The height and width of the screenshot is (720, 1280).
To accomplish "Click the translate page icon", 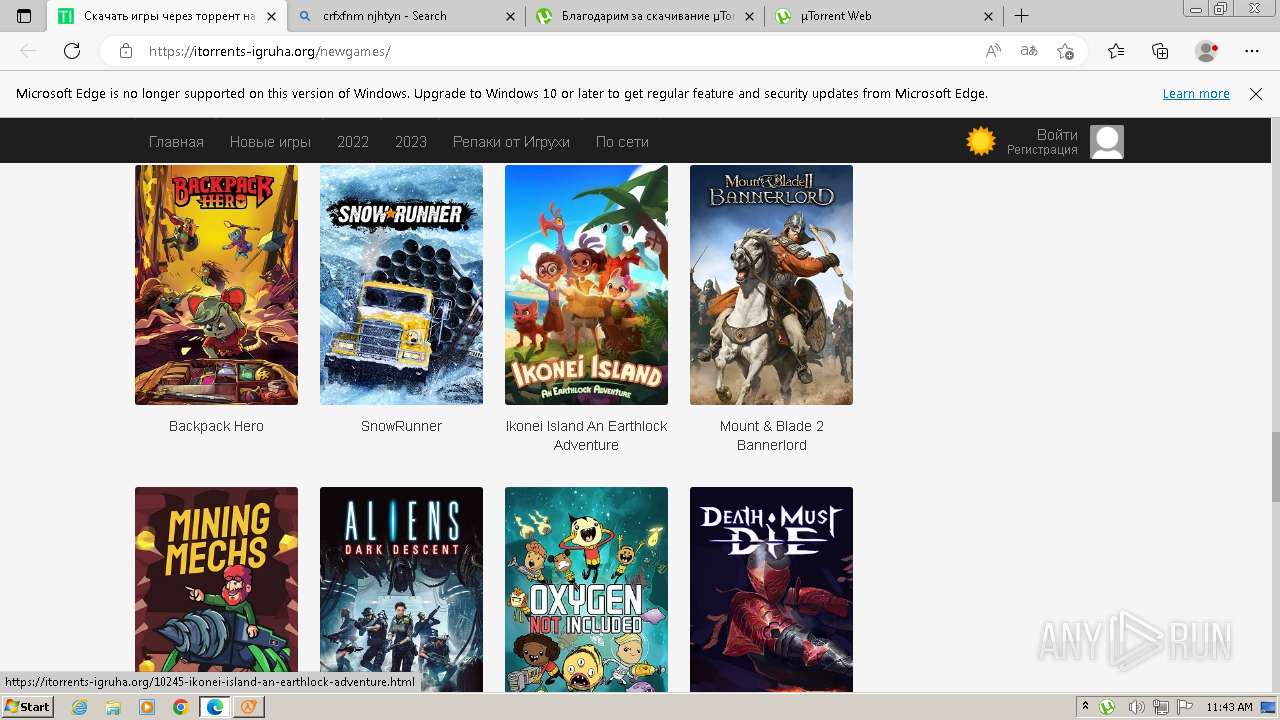I will click(x=1029, y=51).
